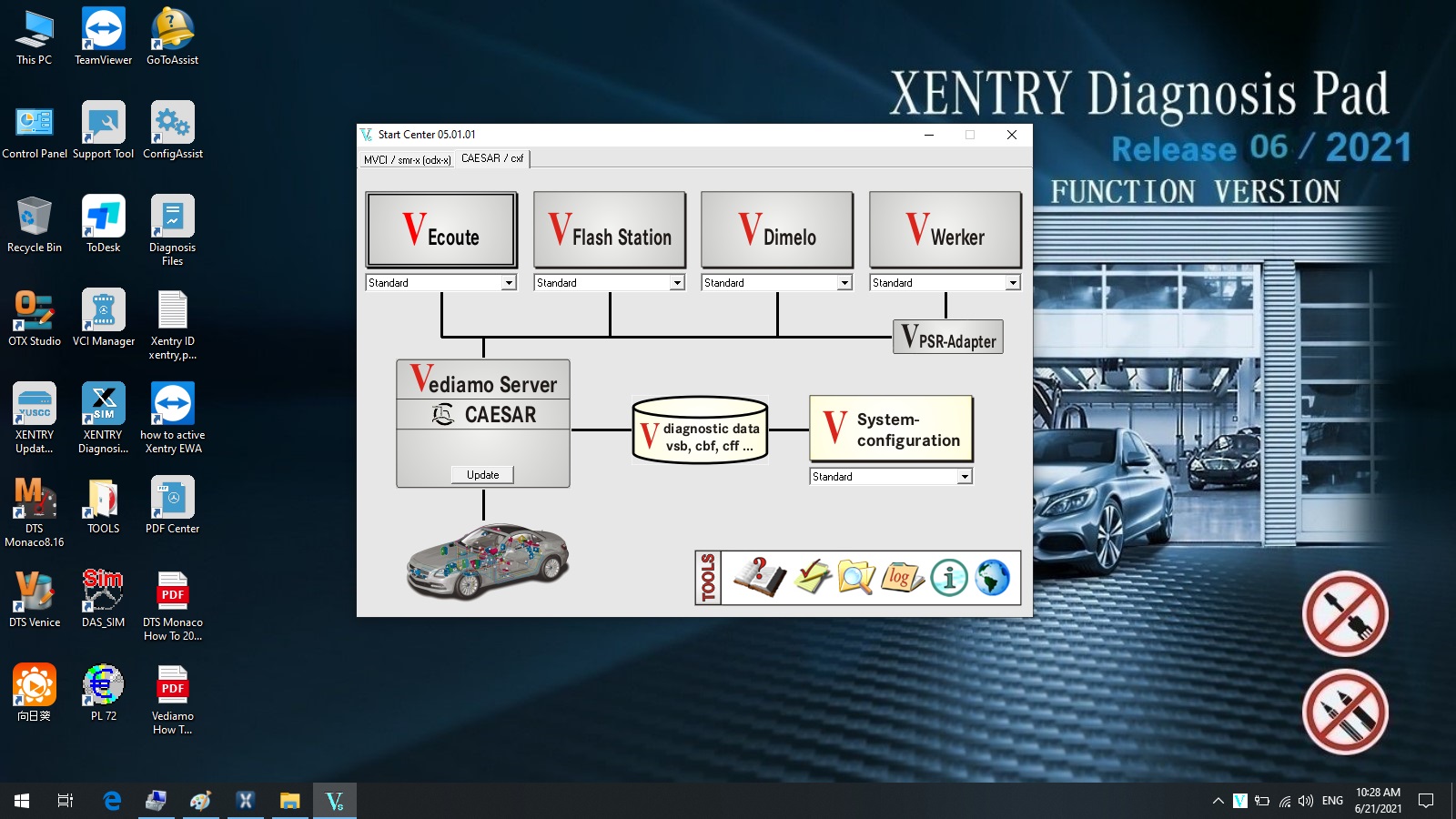This screenshot has width=1456, height=819.
Task: Open Xentry ID text file
Action: tap(173, 325)
